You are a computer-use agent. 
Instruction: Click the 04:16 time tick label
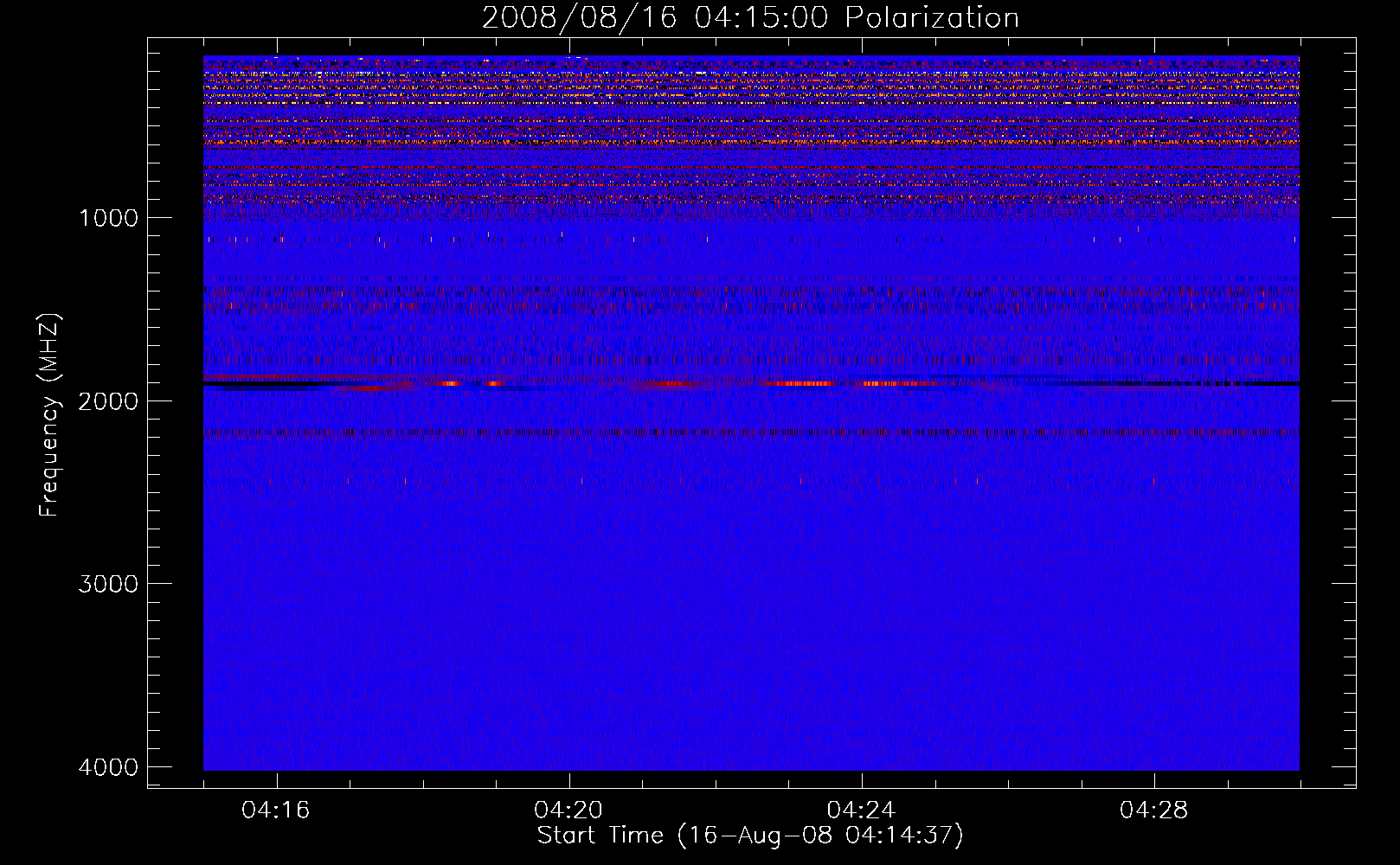click(x=276, y=810)
